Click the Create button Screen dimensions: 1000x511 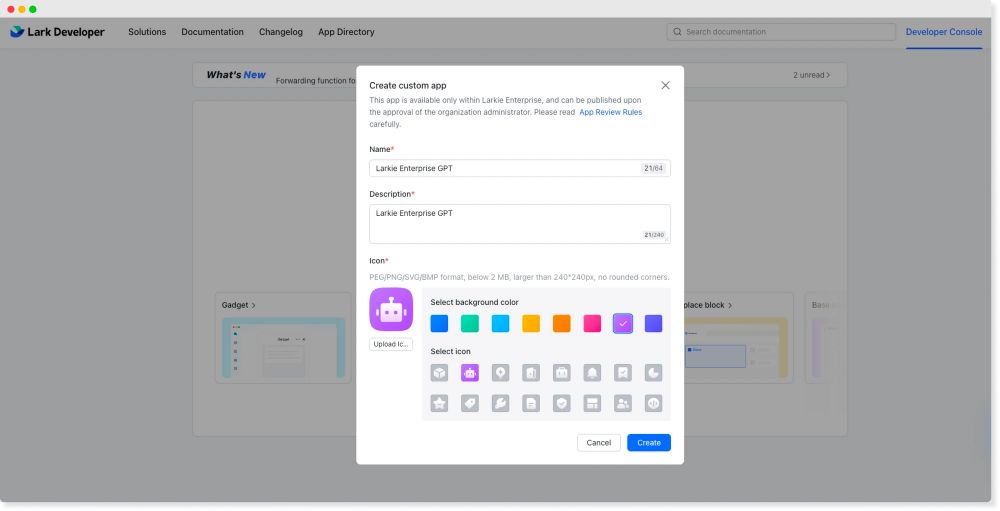tap(648, 442)
